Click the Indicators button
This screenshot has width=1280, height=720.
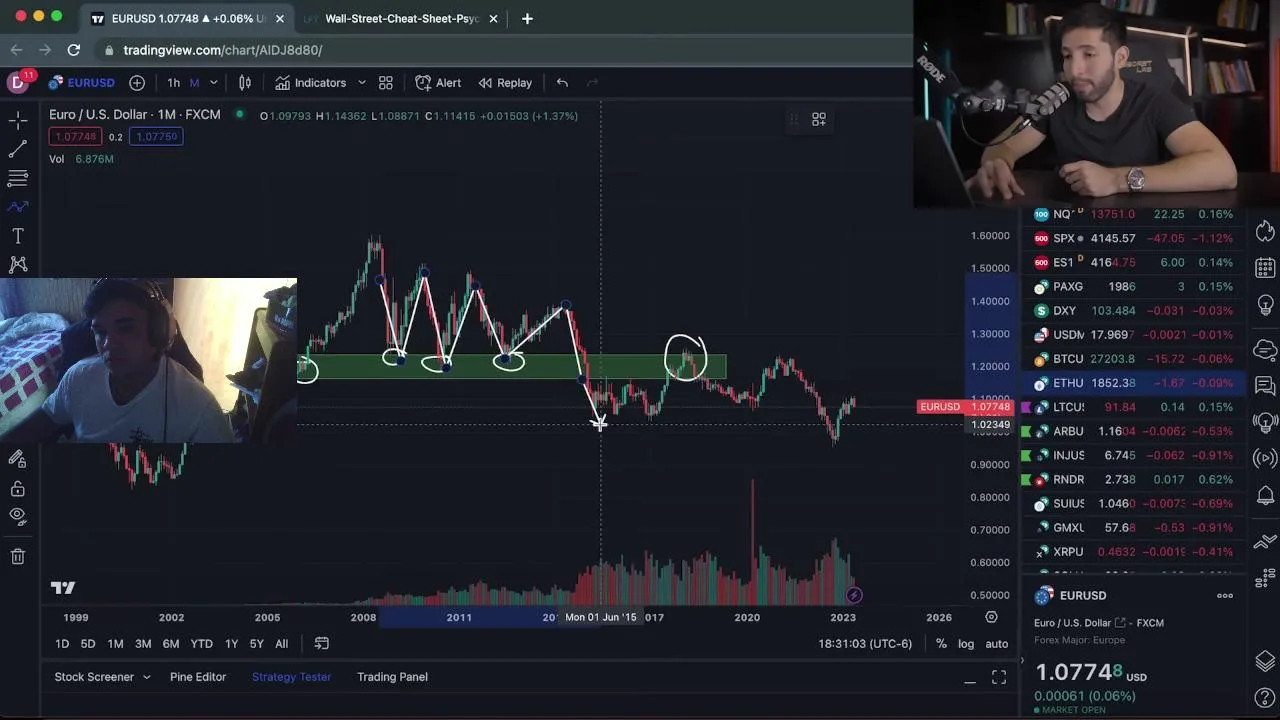pos(311,83)
